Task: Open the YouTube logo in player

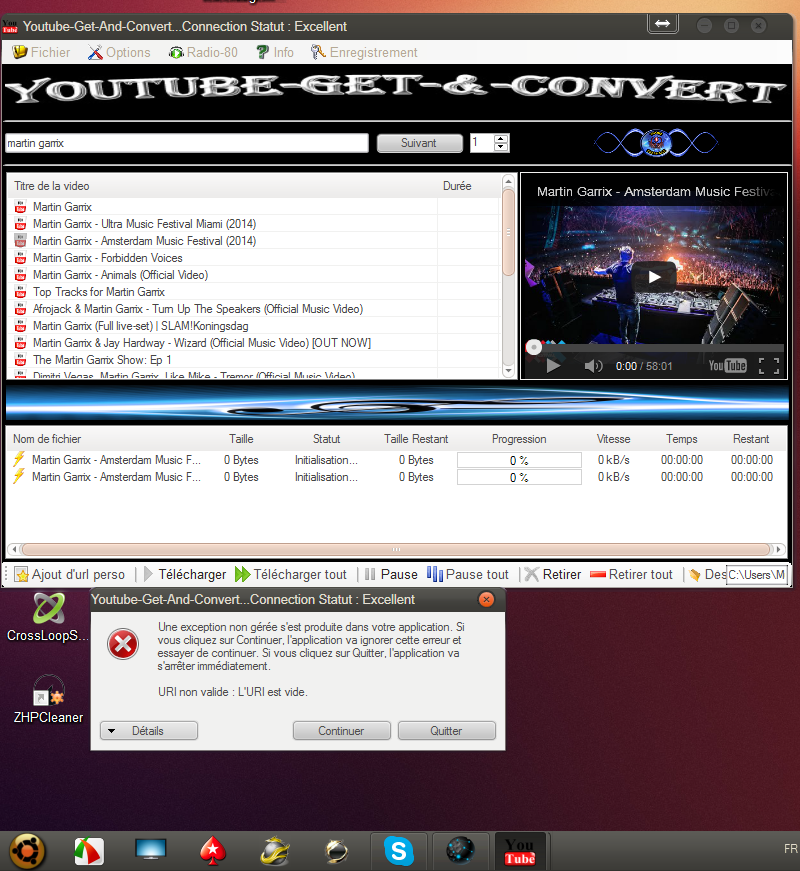Action: pyautogui.click(x=727, y=366)
